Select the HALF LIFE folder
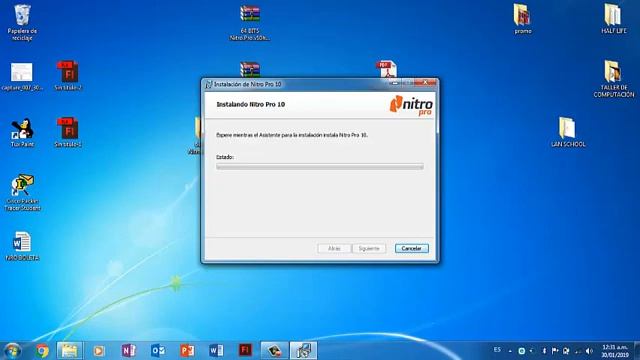This screenshot has width=640, height=360. coord(613,19)
